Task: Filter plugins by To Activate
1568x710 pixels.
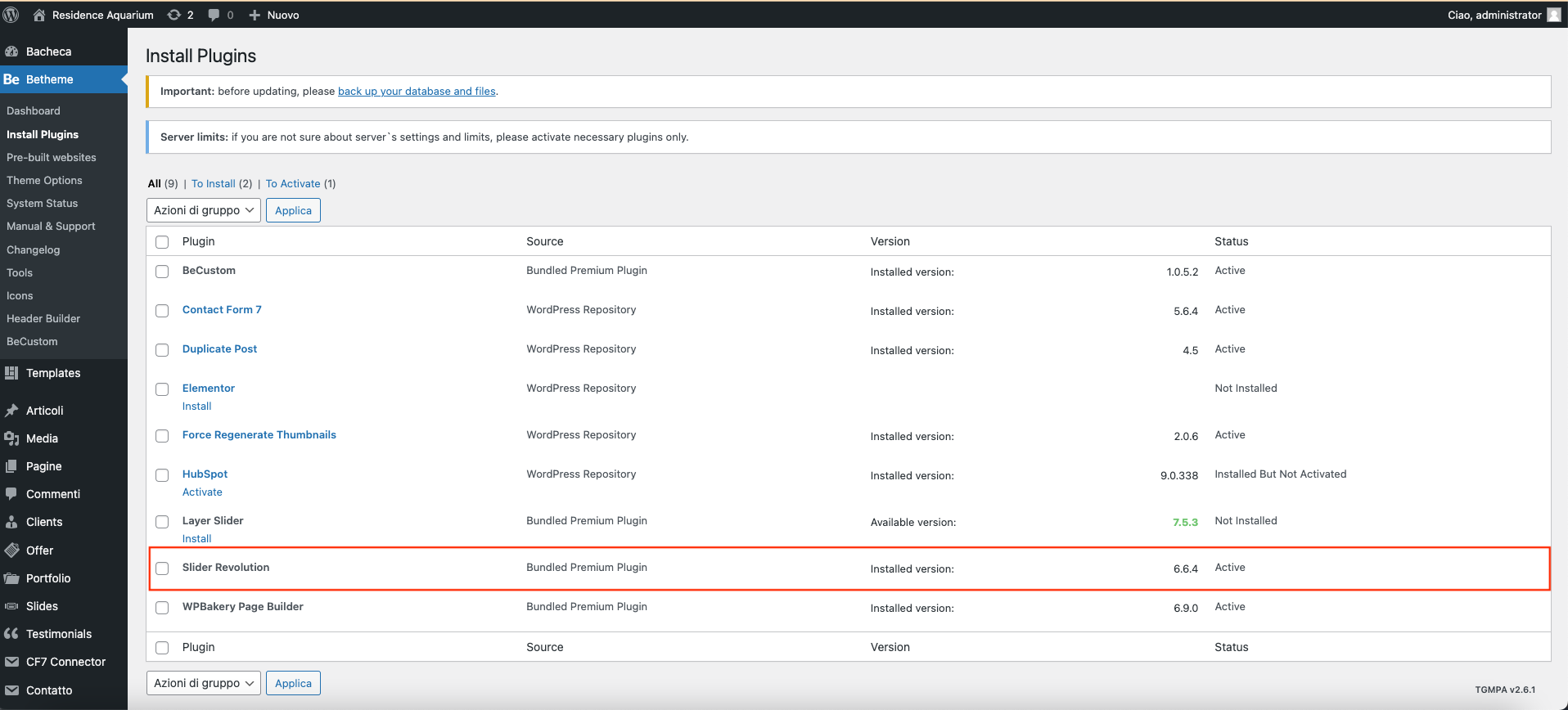Action: pos(293,183)
